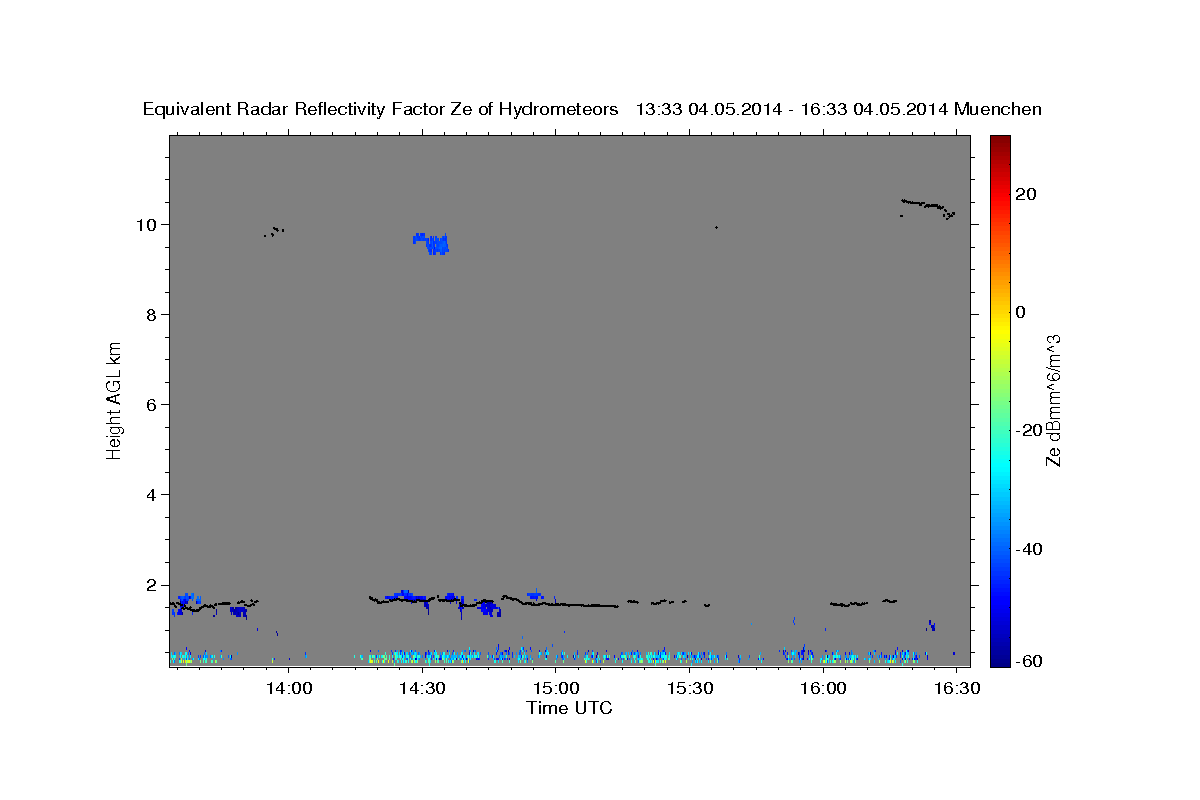1200x800 pixels.
Task: Click the colorbar label '0'
Action: click(1020, 312)
